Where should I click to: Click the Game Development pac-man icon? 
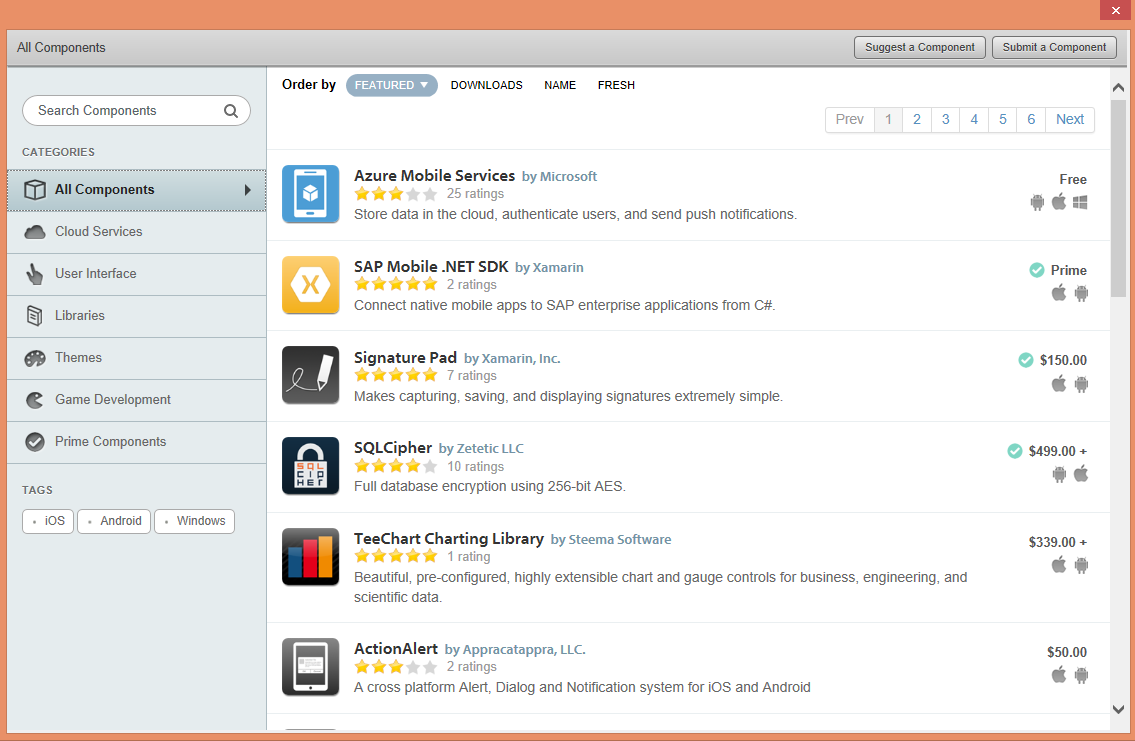(35, 399)
